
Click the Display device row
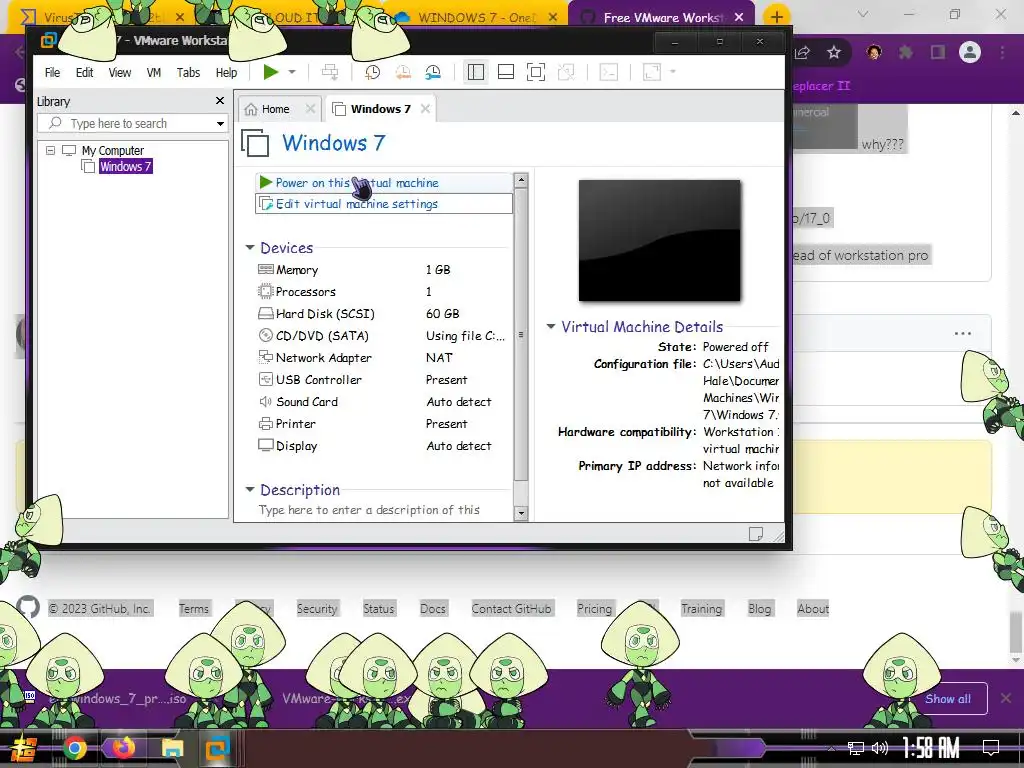coord(382,446)
